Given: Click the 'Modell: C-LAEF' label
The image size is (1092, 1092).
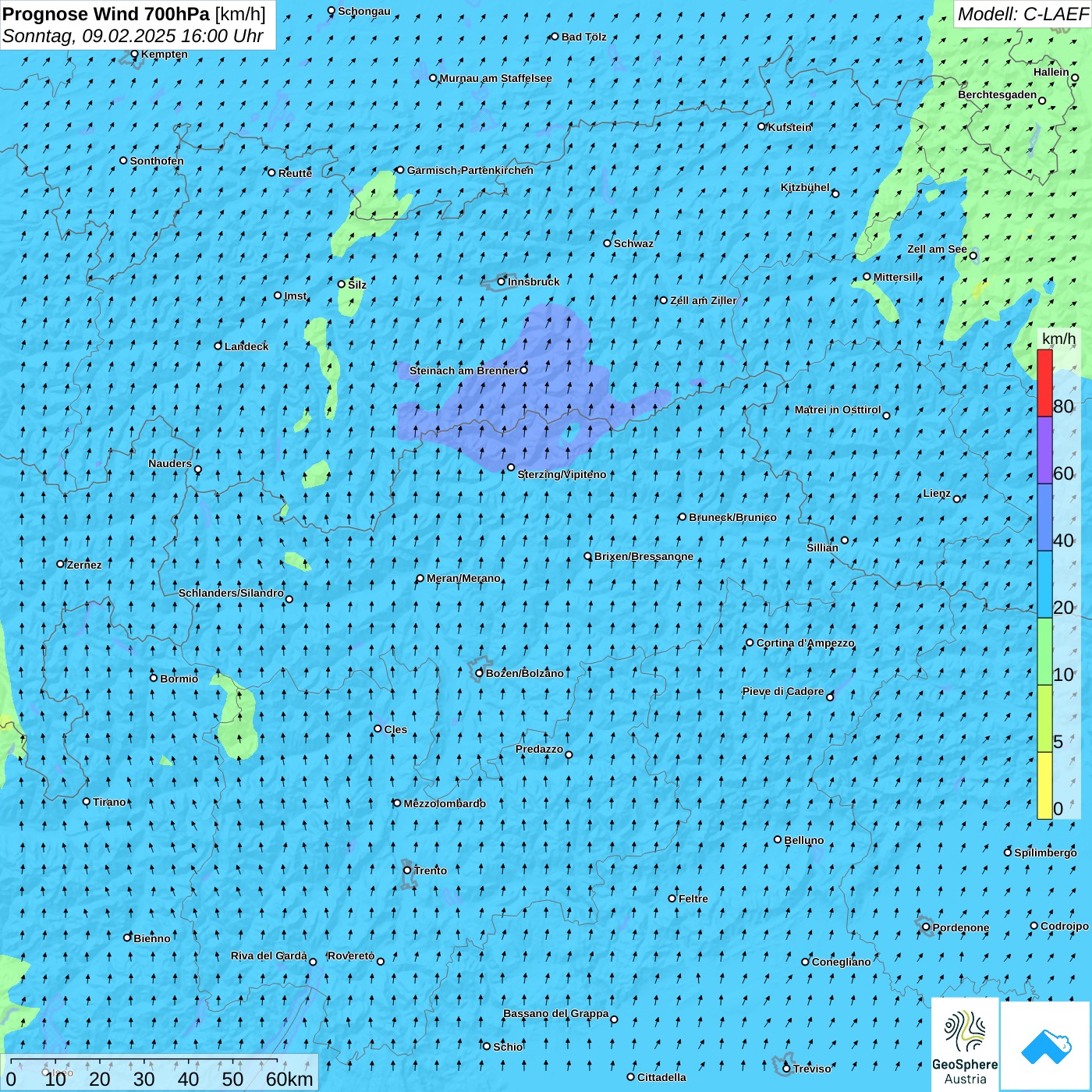Looking at the screenshot, I should pyautogui.click(x=1022, y=13).
